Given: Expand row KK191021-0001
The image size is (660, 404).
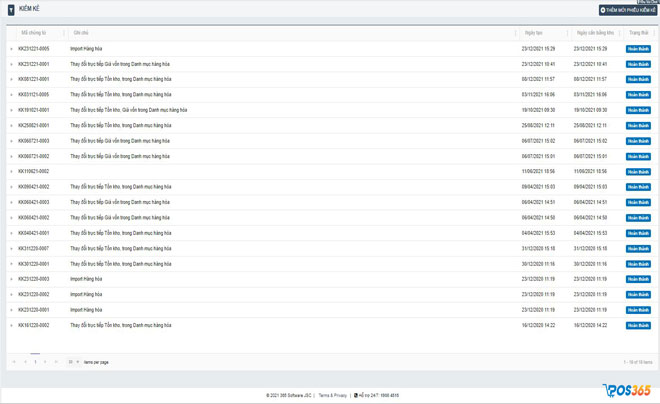Looking at the screenshot, I should coord(11,110).
